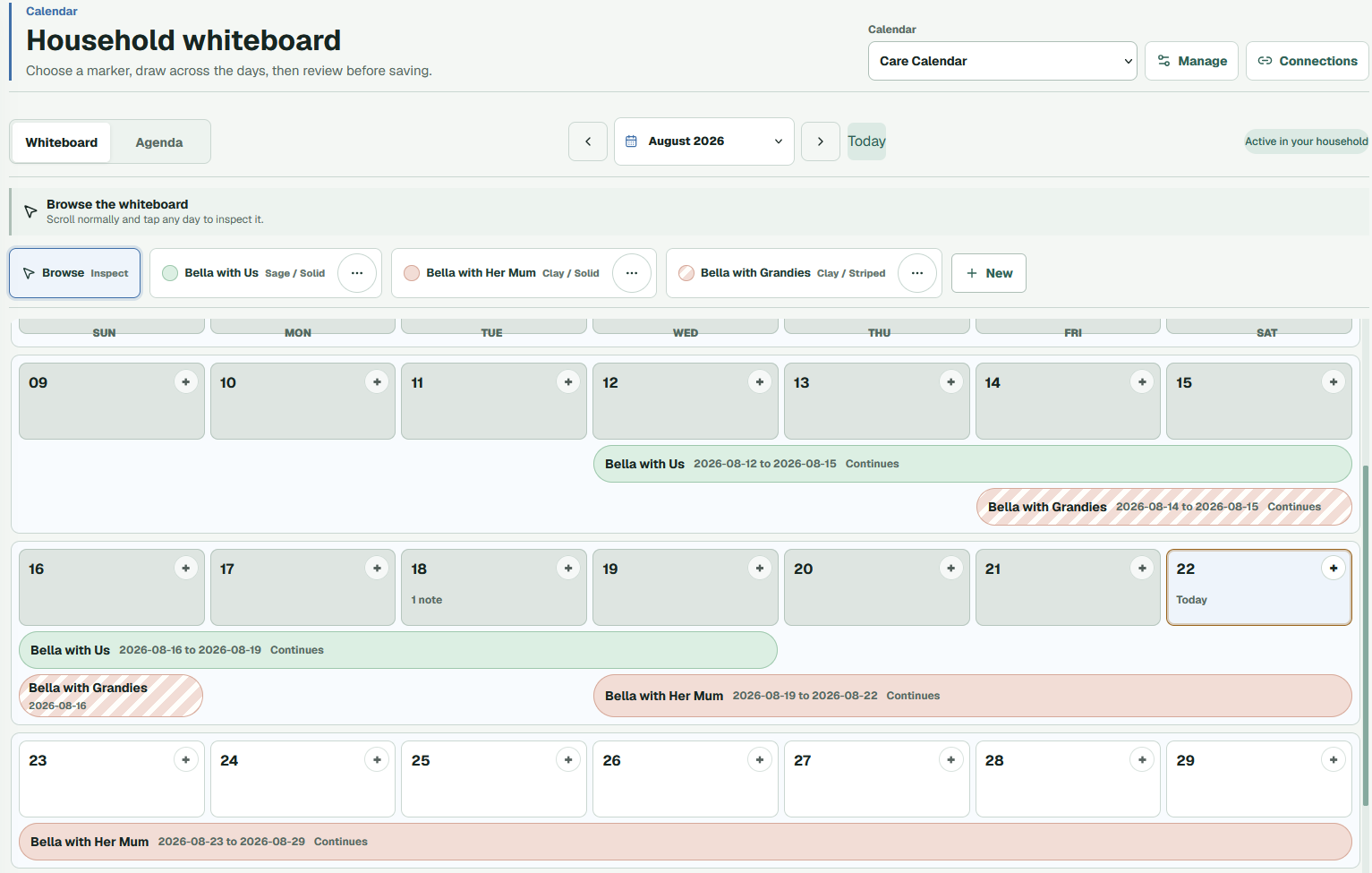Select the Bella with Grandies striped marker
The image size is (1372, 873).
(x=781, y=273)
